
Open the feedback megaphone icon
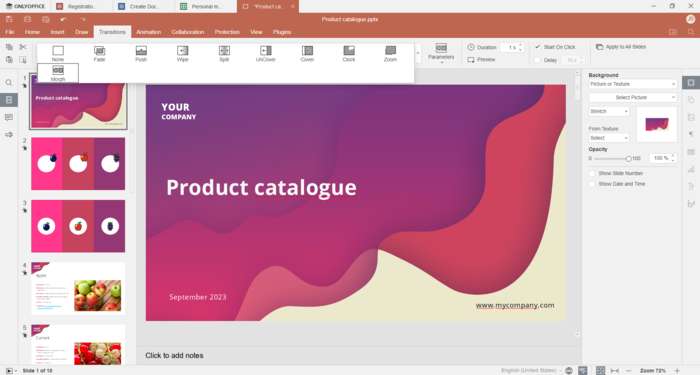point(9,134)
